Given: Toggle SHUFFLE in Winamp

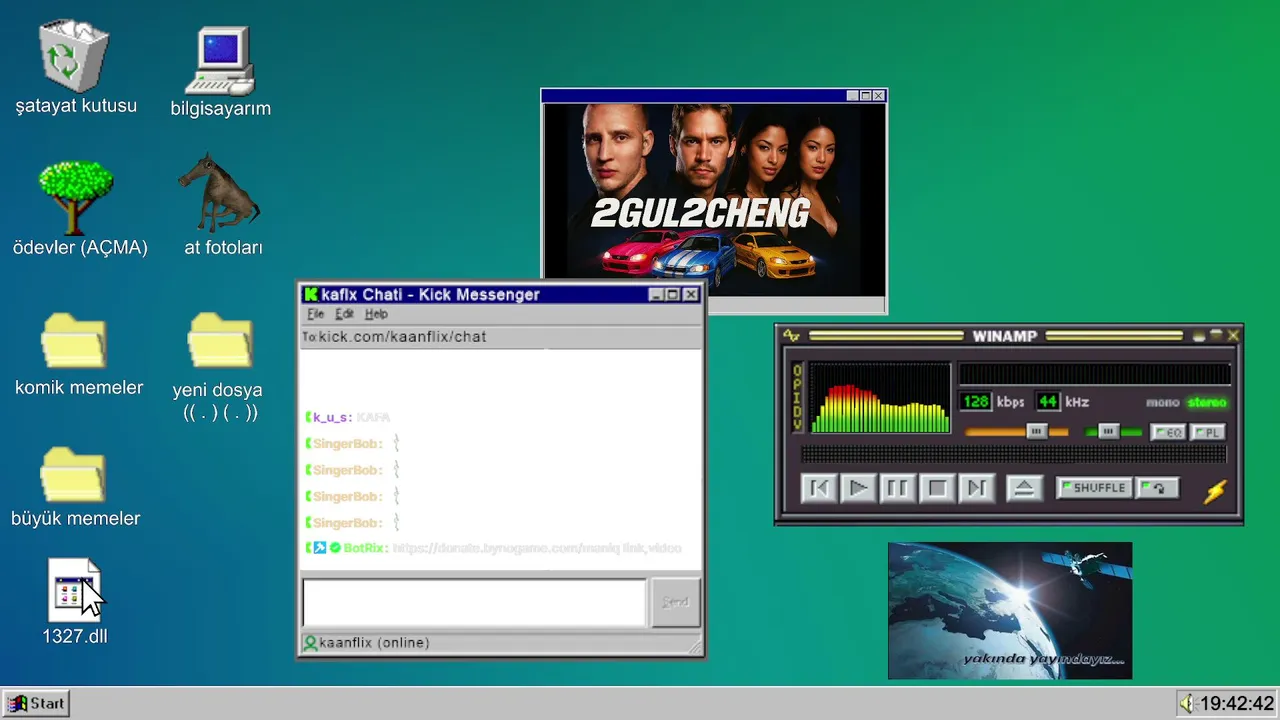Looking at the screenshot, I should [1094, 488].
